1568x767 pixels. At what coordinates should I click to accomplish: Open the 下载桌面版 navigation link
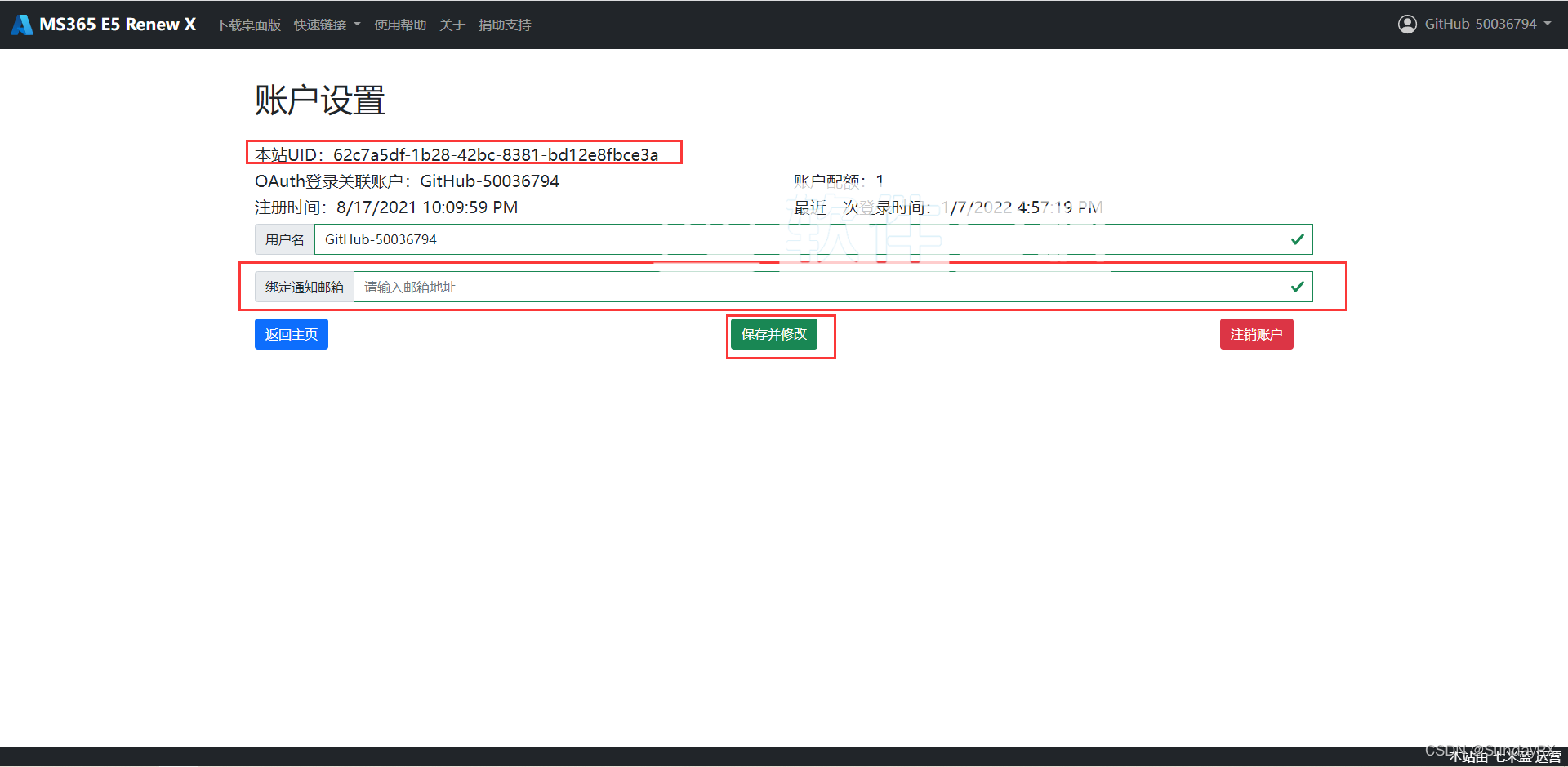[248, 25]
